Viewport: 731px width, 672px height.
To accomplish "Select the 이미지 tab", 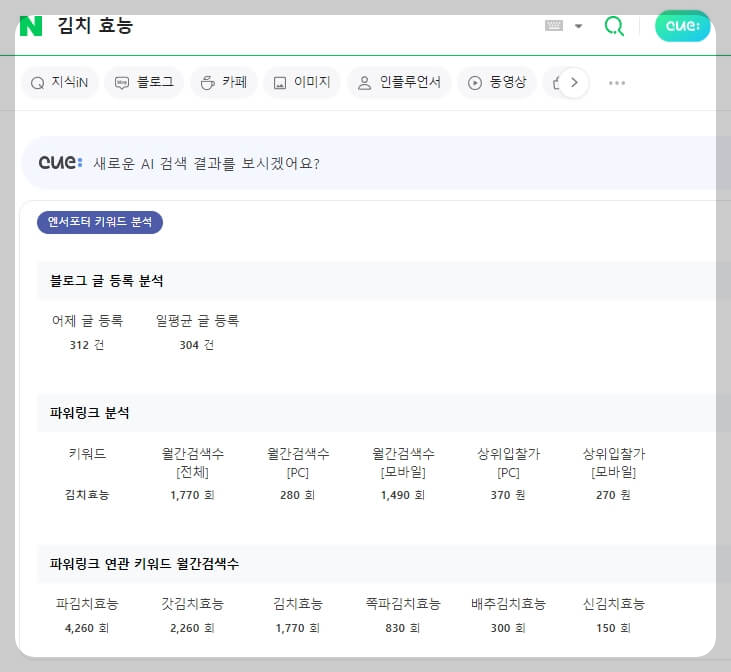I will 302,83.
